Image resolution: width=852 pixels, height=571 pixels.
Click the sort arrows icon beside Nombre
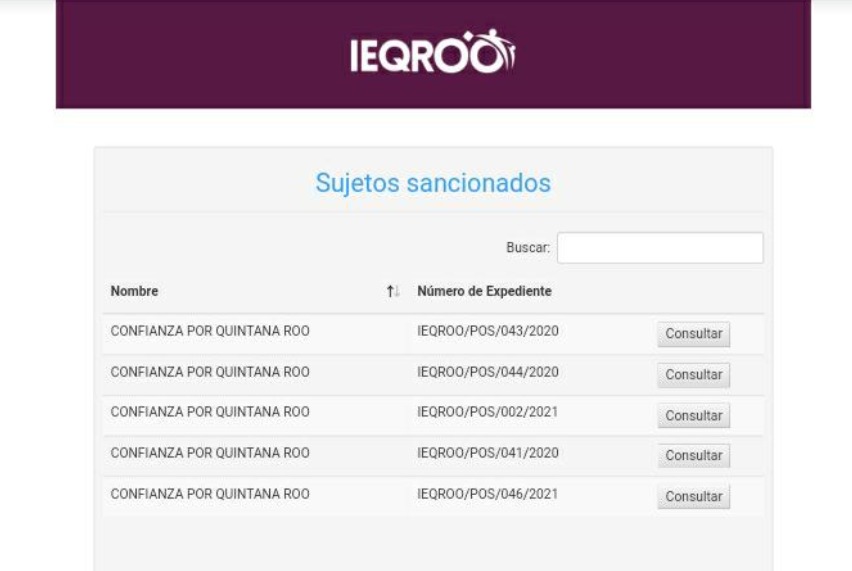click(392, 292)
